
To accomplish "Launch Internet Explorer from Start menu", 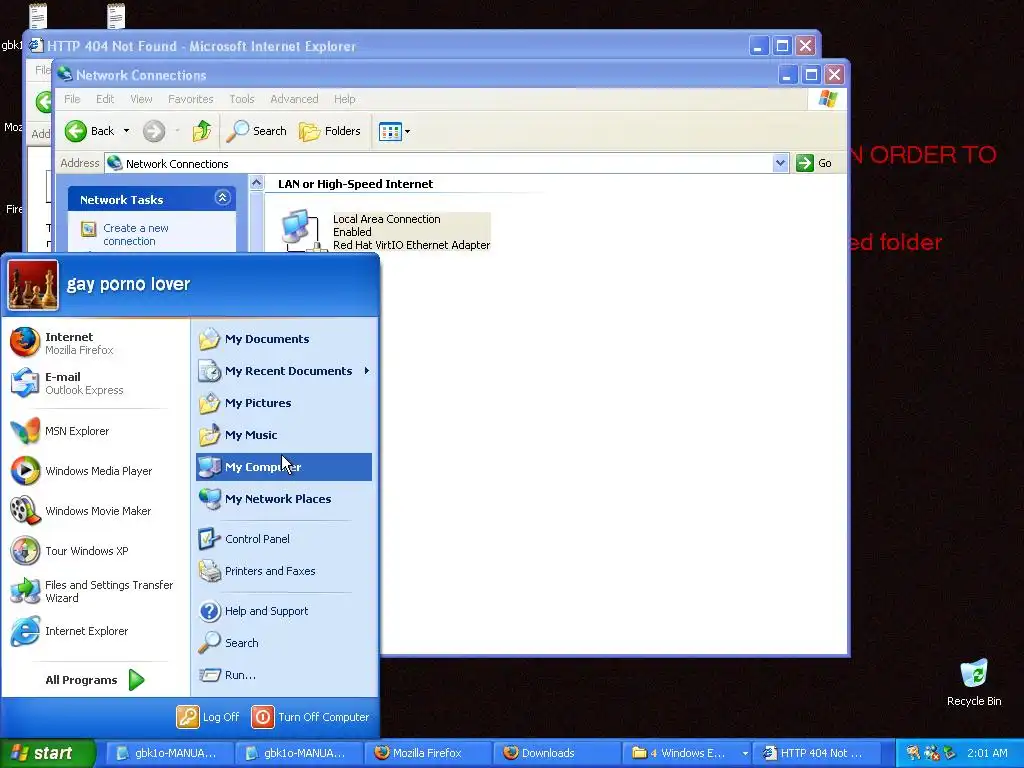I will (70, 631).
